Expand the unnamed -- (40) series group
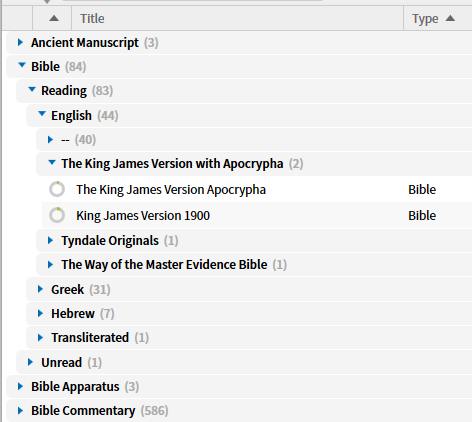472x422 pixels. click(x=50, y=139)
